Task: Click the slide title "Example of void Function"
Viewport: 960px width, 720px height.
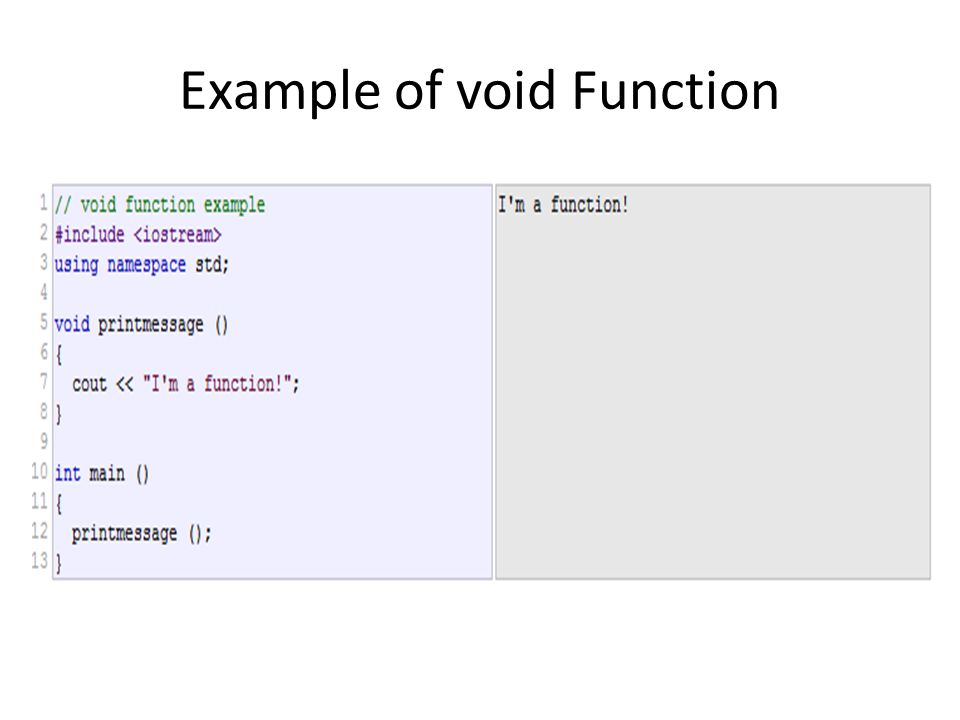Action: [x=479, y=92]
